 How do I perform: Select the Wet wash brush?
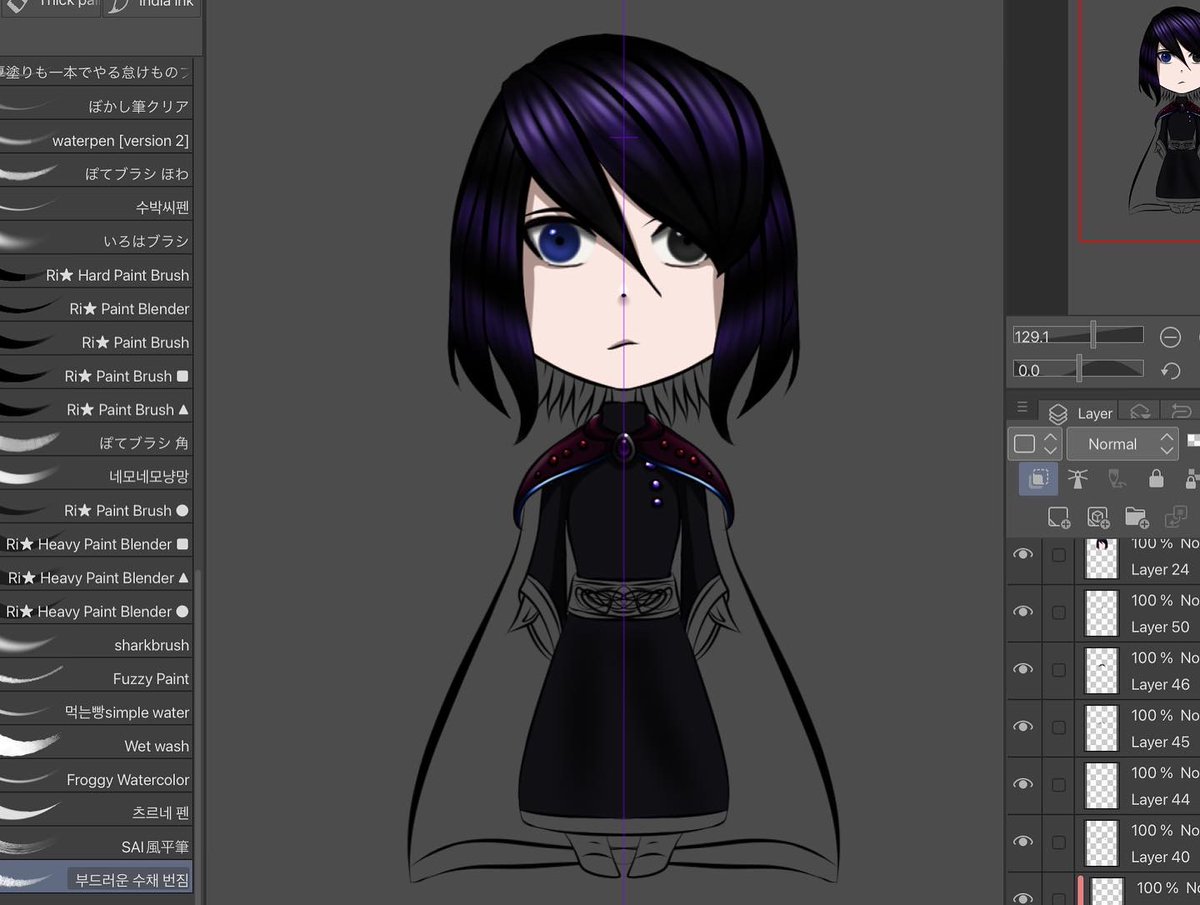(x=96, y=746)
